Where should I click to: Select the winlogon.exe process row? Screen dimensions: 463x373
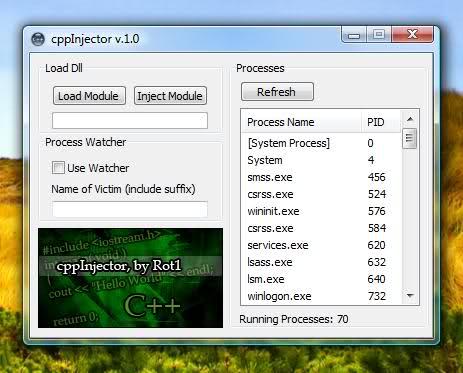tap(321, 296)
